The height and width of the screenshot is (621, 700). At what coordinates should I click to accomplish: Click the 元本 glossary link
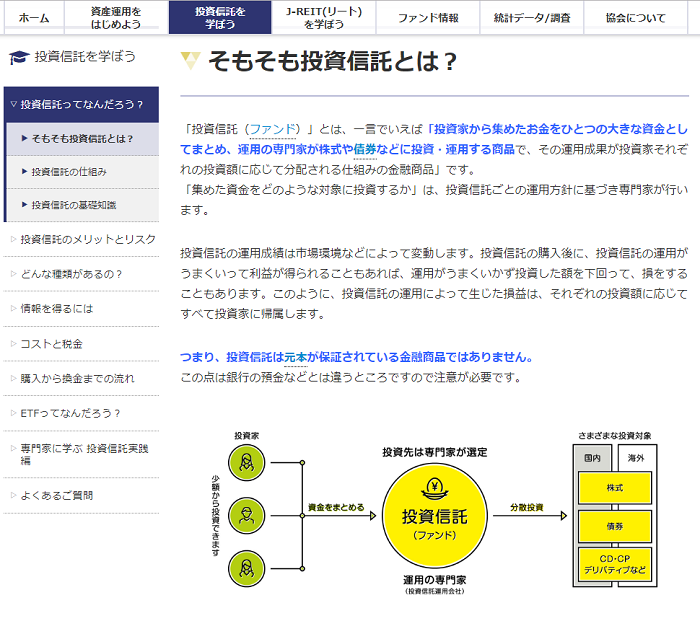click(x=296, y=357)
